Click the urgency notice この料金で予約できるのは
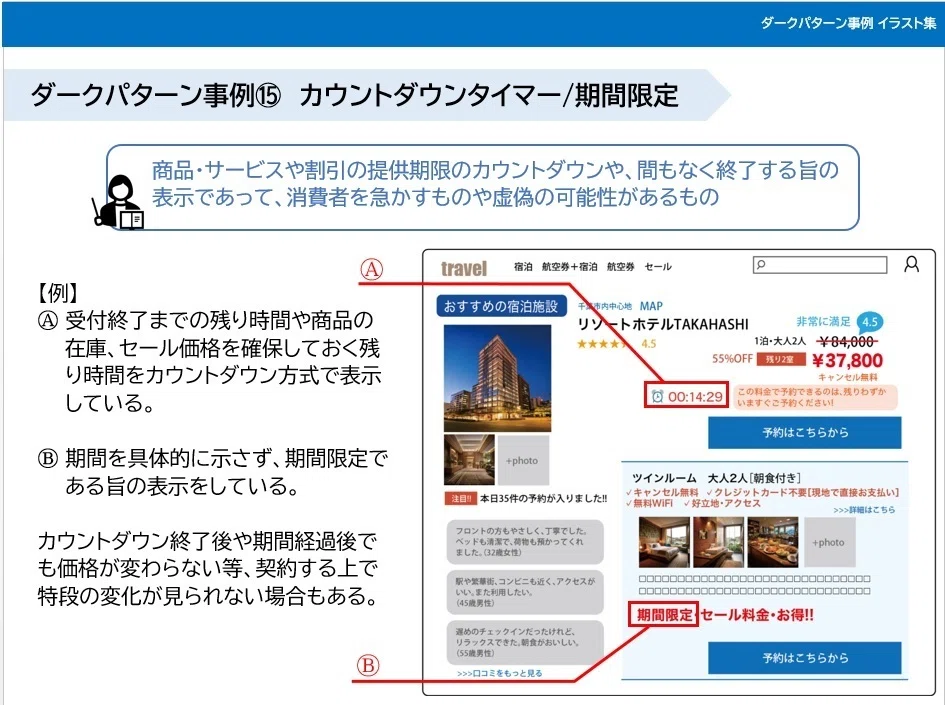The width and height of the screenshot is (945, 705). [x=815, y=397]
